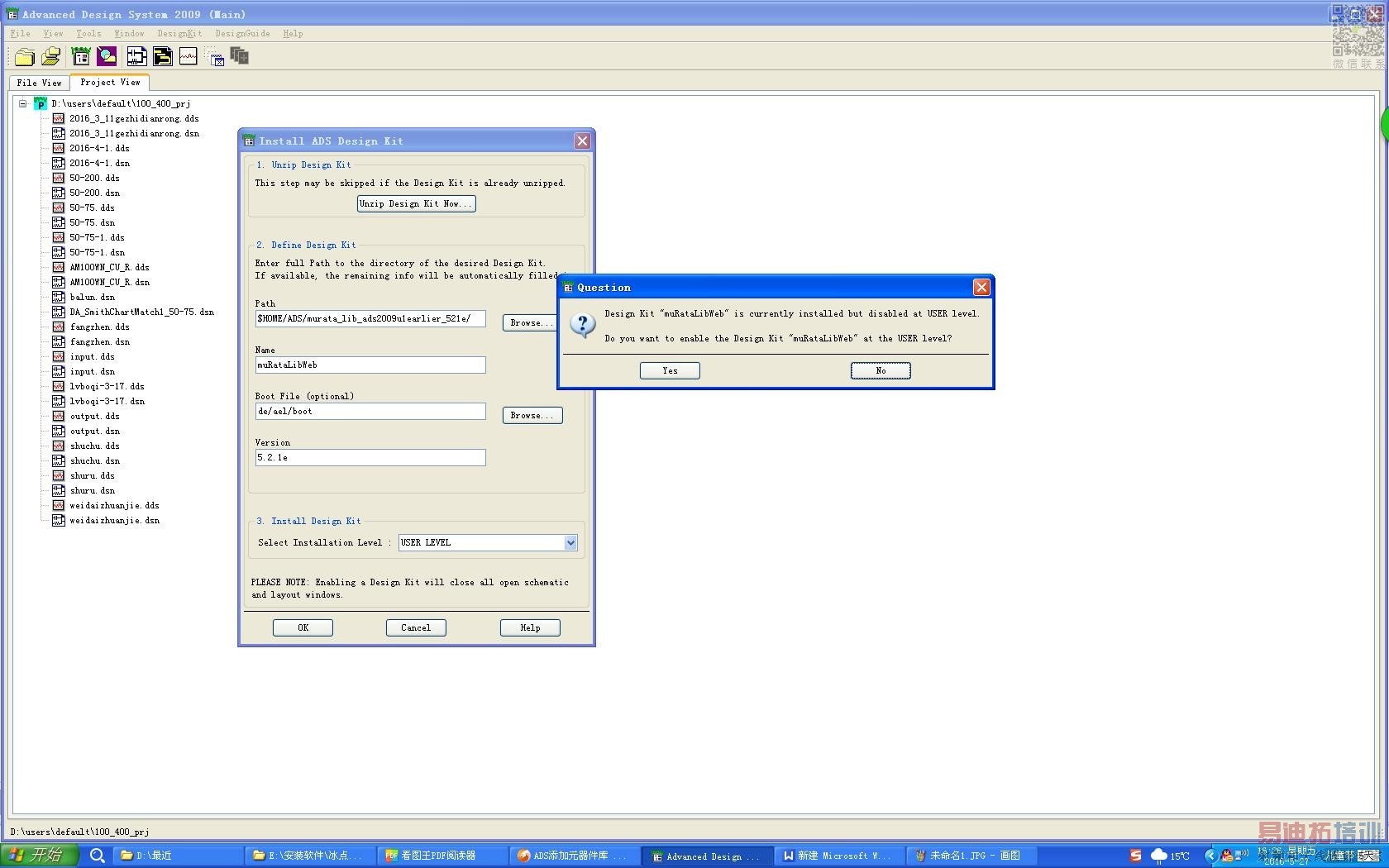Click the open-folder stack toolbar icon
The image size is (1389, 868).
click(51, 56)
